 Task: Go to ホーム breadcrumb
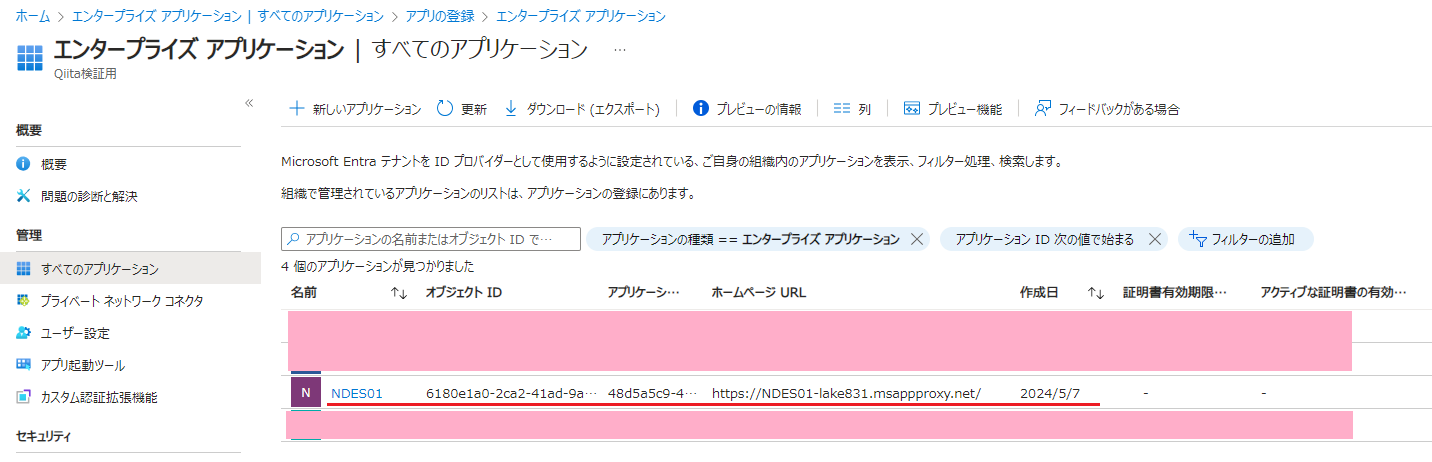point(33,16)
